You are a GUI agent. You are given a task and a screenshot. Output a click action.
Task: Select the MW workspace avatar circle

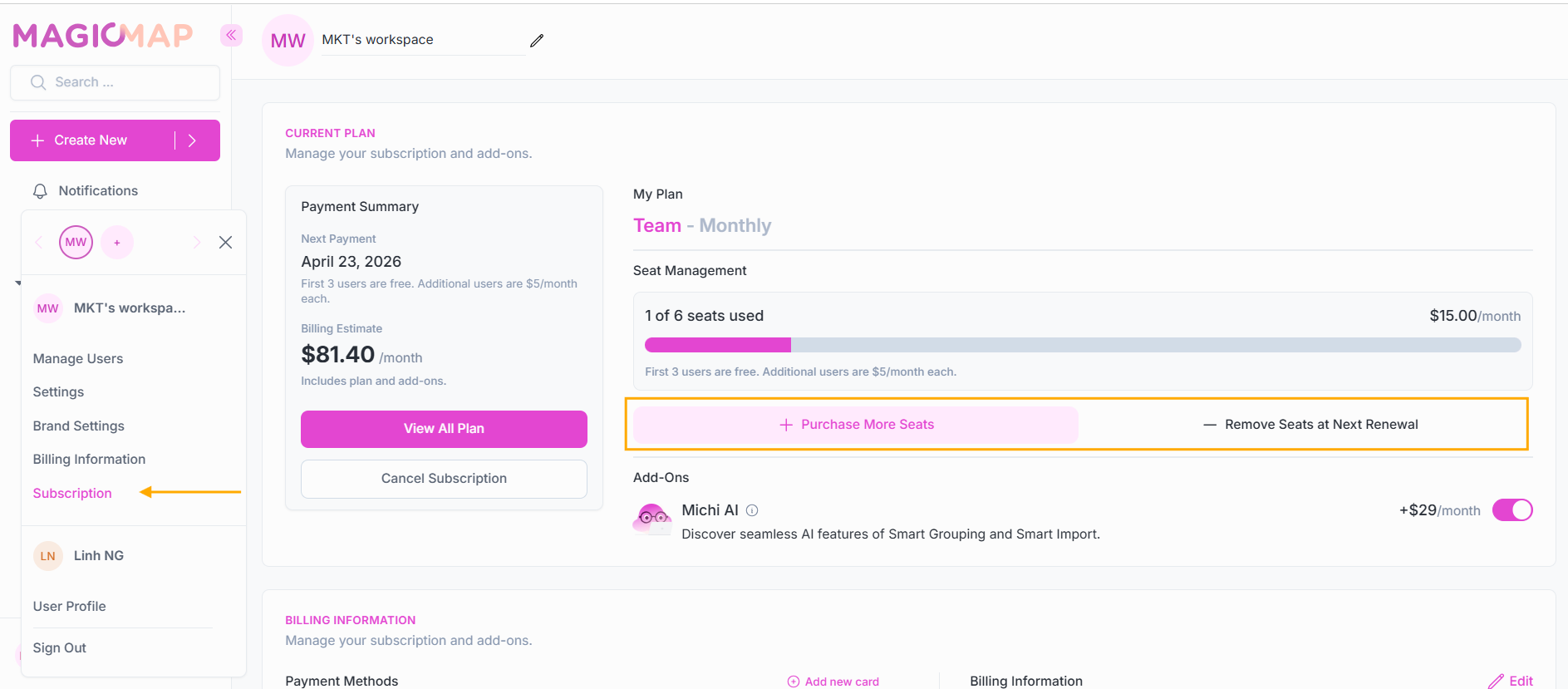76,243
